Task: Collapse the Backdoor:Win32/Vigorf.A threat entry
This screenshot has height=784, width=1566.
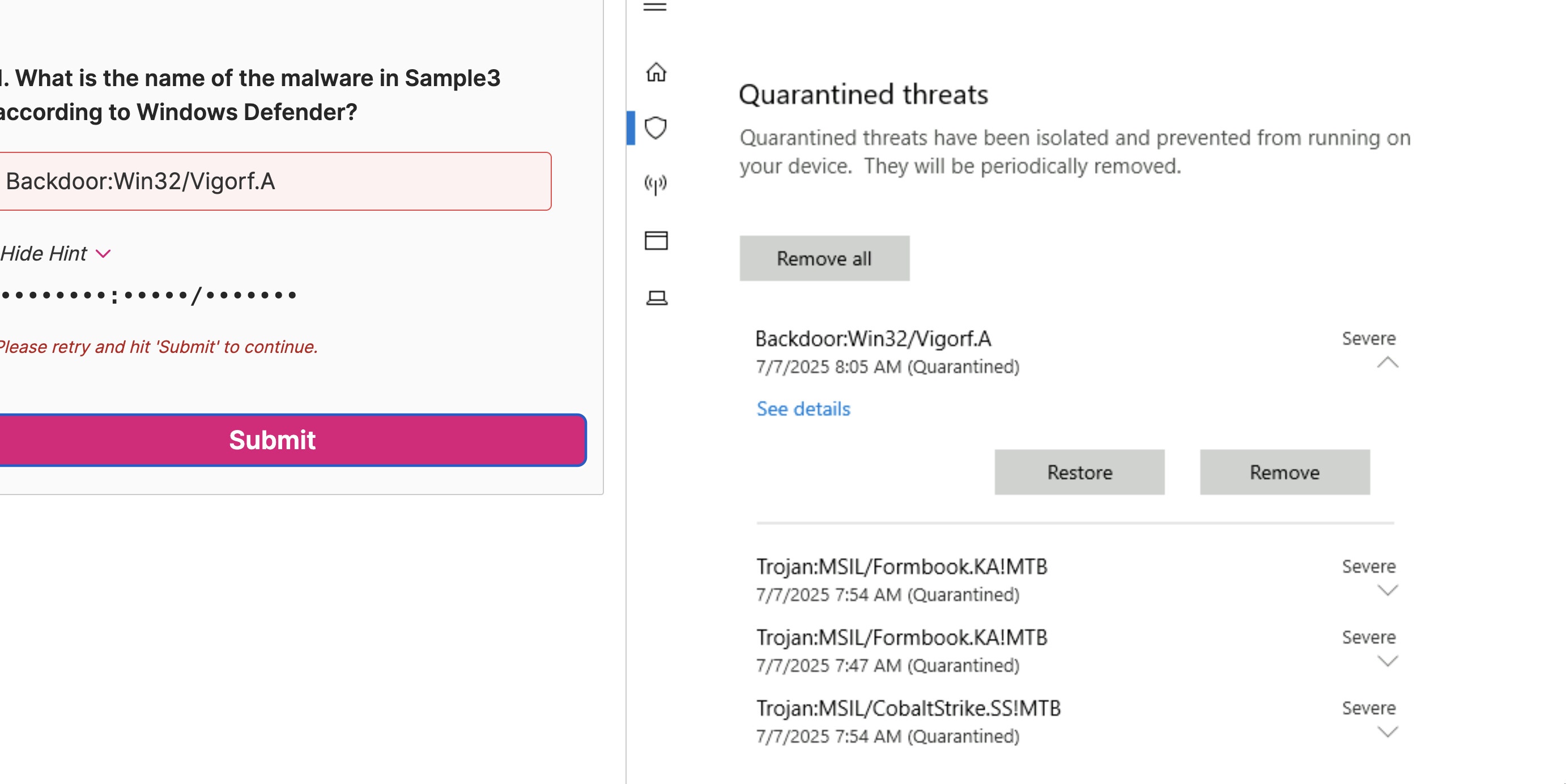Action: [x=1386, y=363]
